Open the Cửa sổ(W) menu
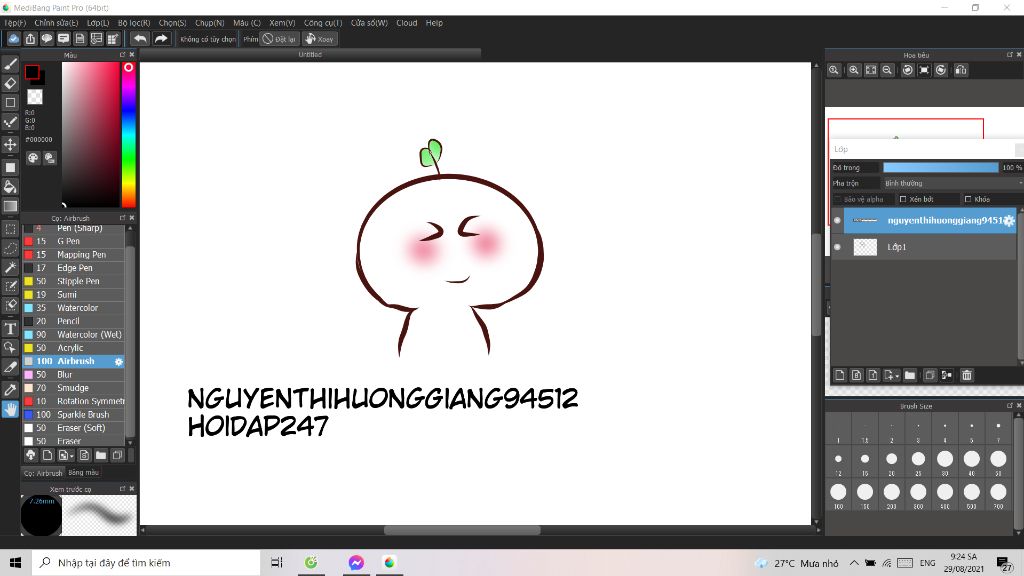1024x576 pixels. click(369, 23)
